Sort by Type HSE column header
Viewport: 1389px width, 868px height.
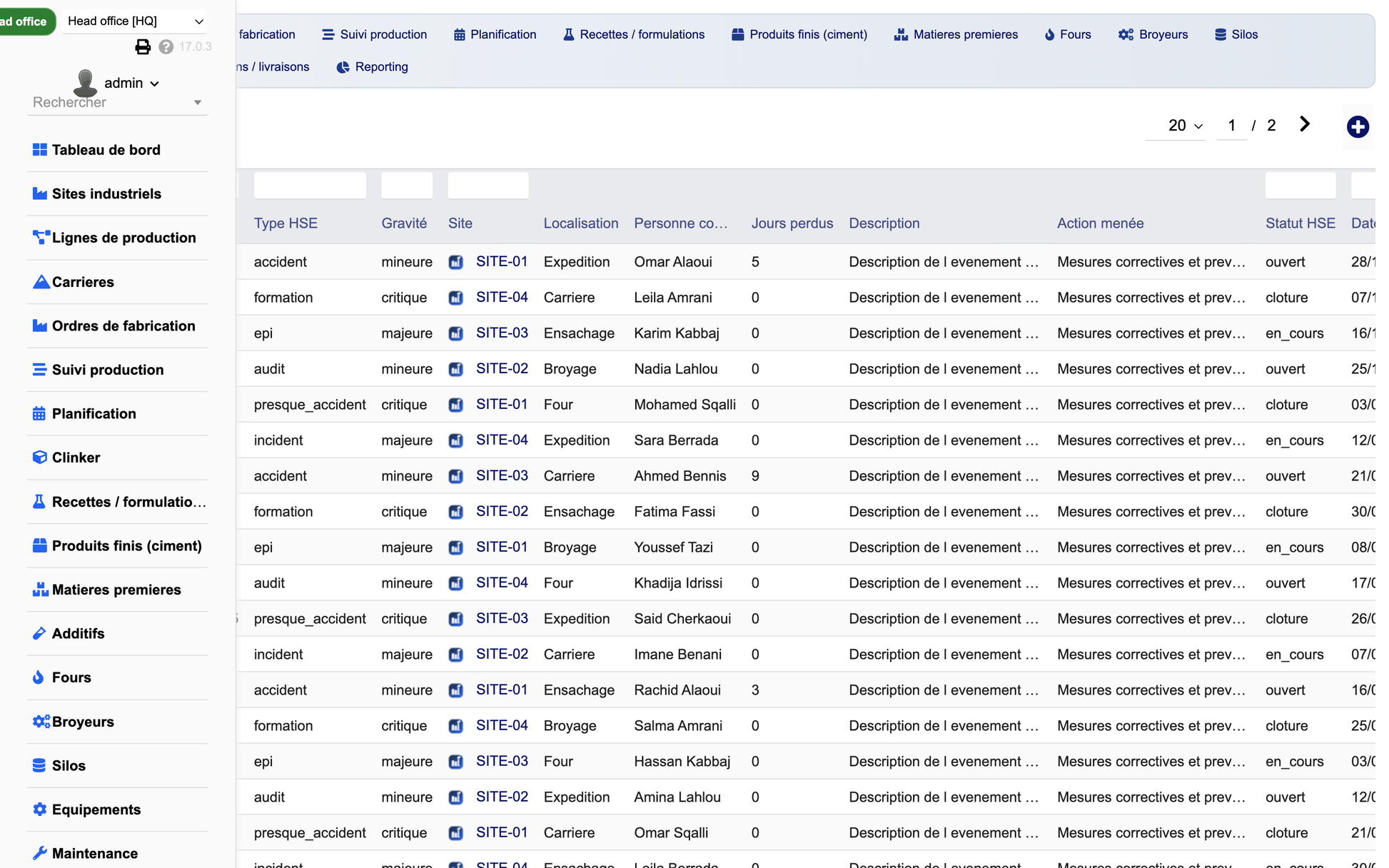(286, 223)
